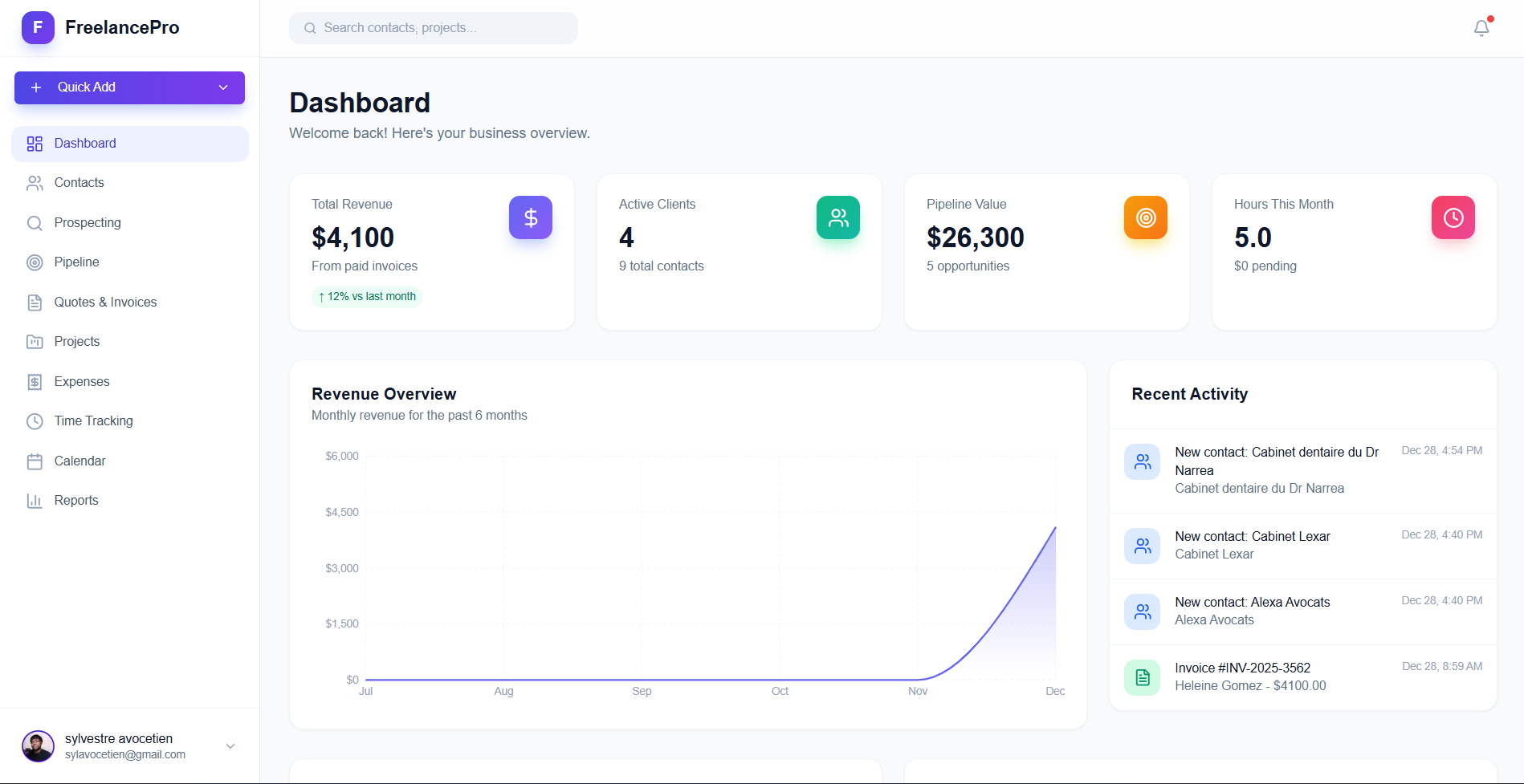Click the Calendar icon in sidebar

click(x=35, y=461)
